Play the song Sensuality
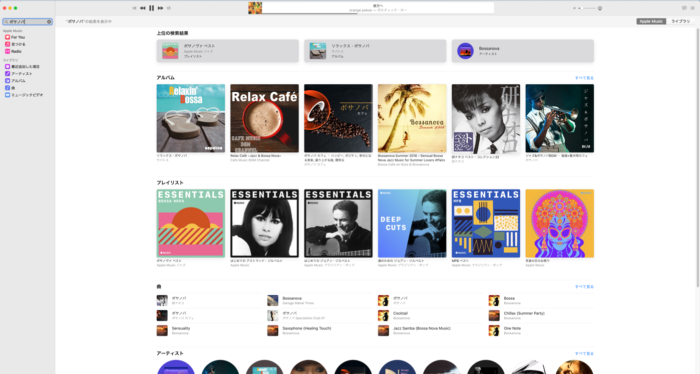 click(x=208, y=330)
